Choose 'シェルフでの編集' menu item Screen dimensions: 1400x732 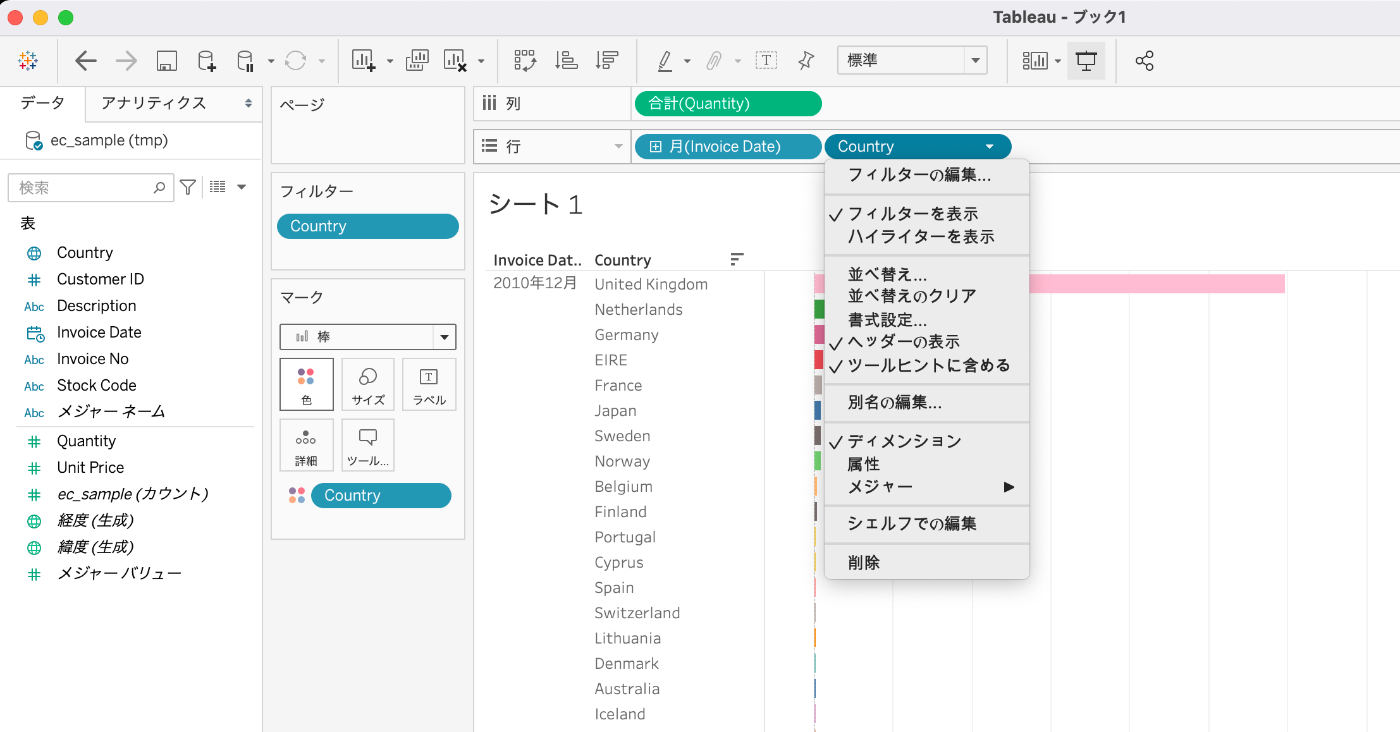coord(927,524)
